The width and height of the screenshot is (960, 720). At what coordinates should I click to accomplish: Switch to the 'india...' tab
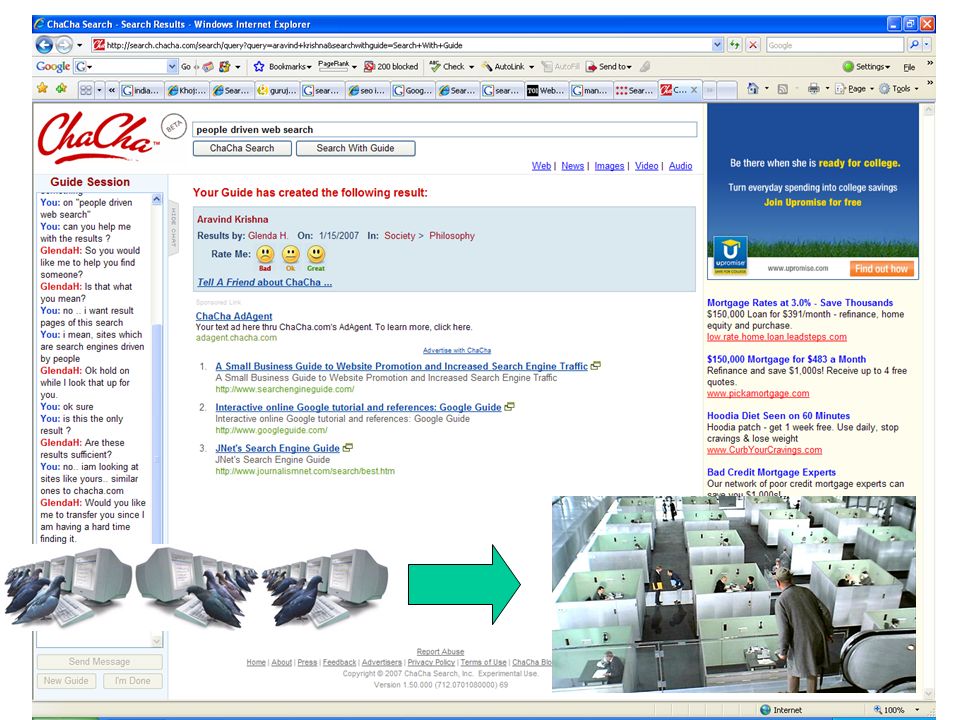[x=141, y=90]
